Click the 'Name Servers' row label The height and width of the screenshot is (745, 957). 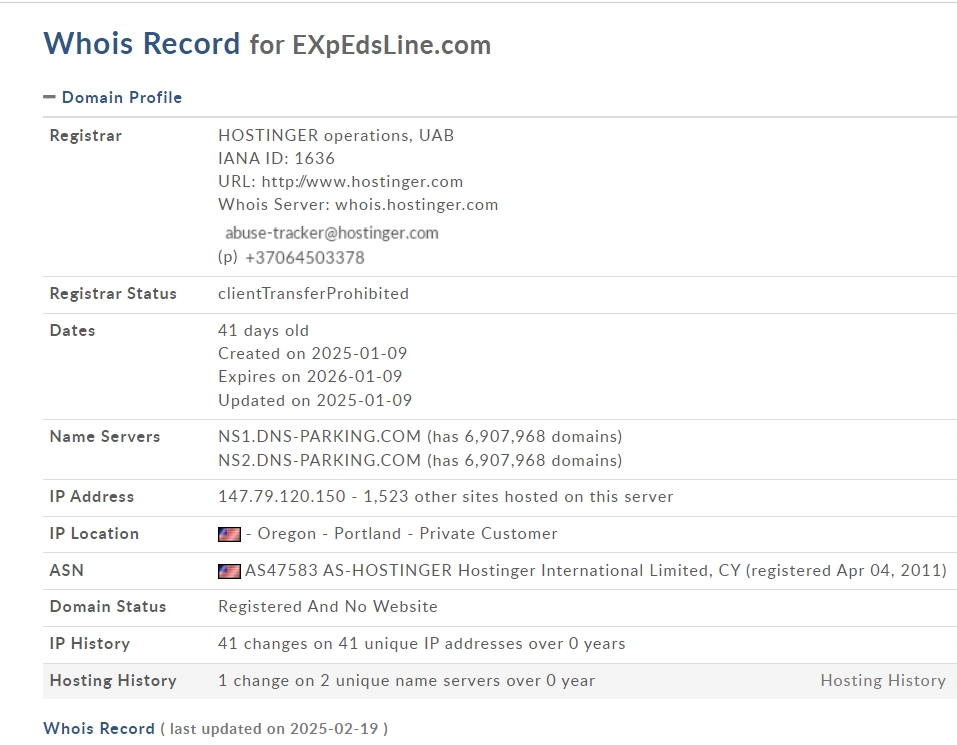click(104, 437)
